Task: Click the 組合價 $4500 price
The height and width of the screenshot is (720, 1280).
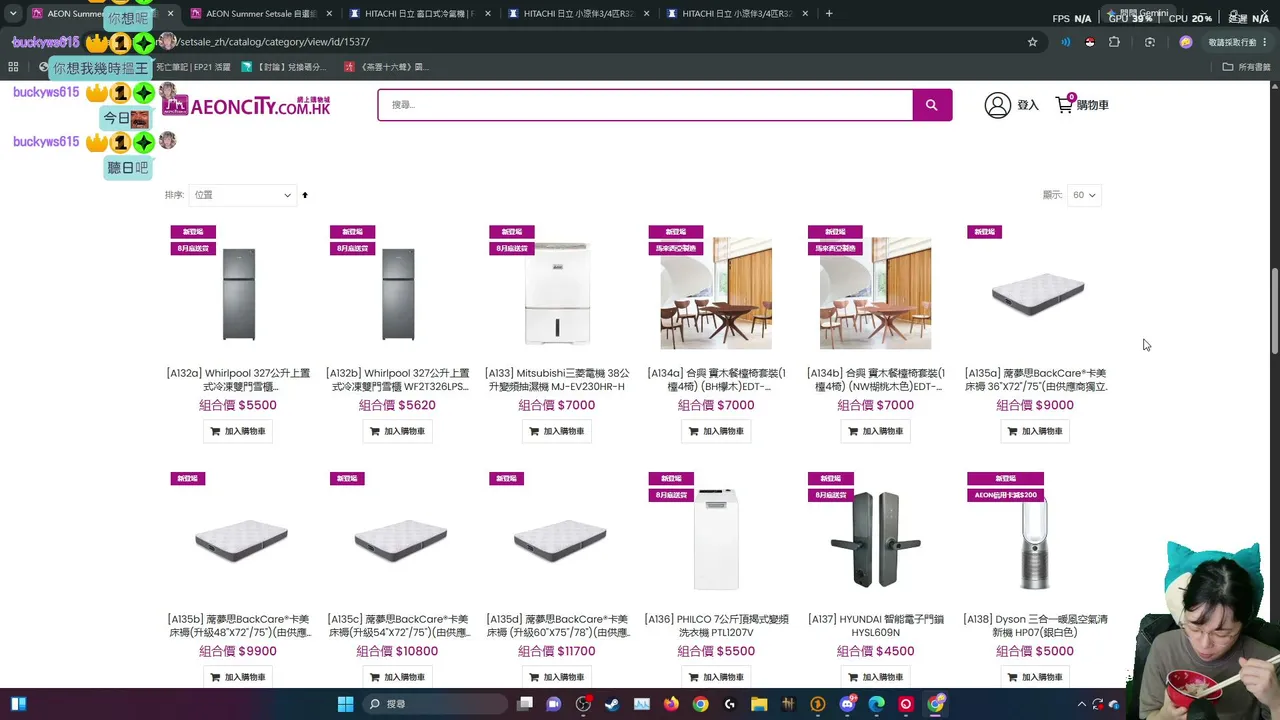Action: pyautogui.click(x=876, y=651)
